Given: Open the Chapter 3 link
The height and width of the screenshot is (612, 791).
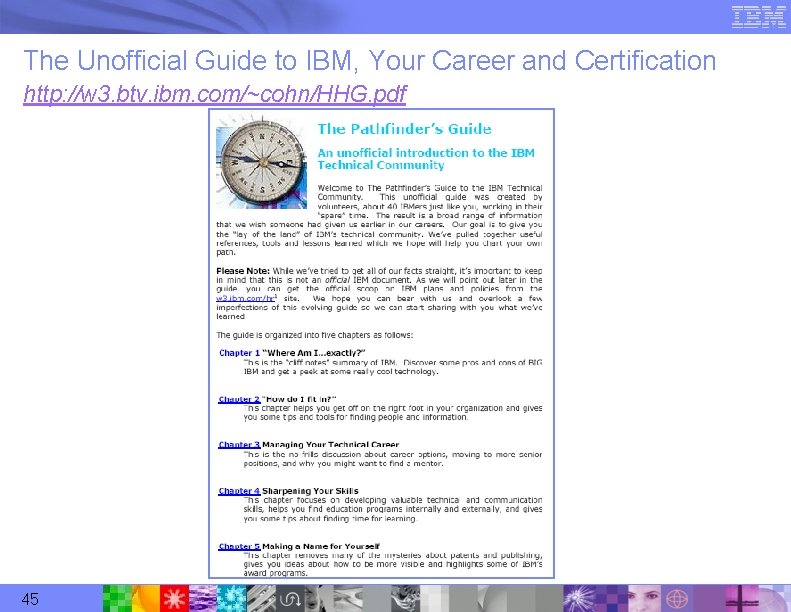Looking at the screenshot, I should click(239, 444).
